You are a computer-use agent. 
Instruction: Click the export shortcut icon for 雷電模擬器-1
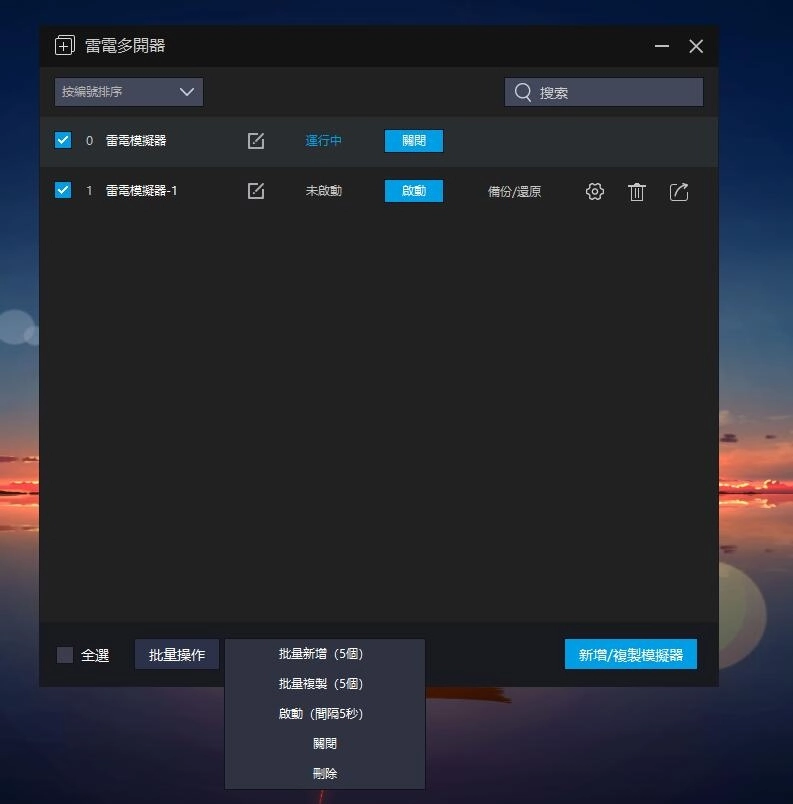tap(679, 192)
